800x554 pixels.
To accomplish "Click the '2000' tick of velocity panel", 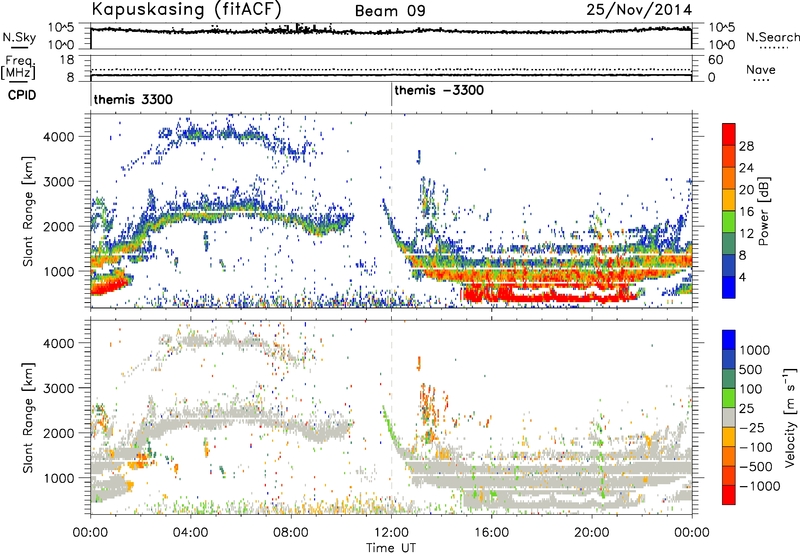I will coord(58,433).
